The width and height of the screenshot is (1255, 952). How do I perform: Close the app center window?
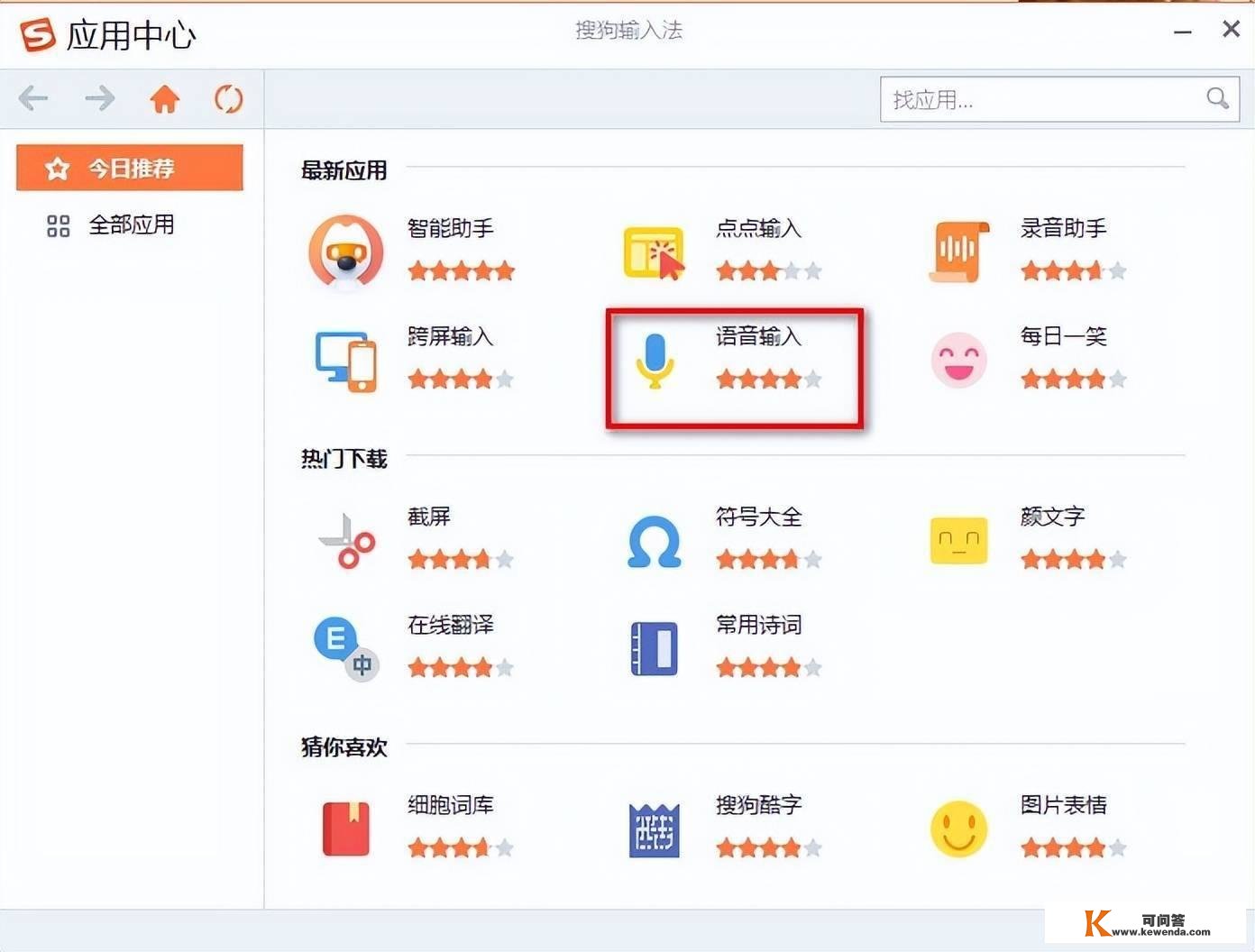[1231, 30]
